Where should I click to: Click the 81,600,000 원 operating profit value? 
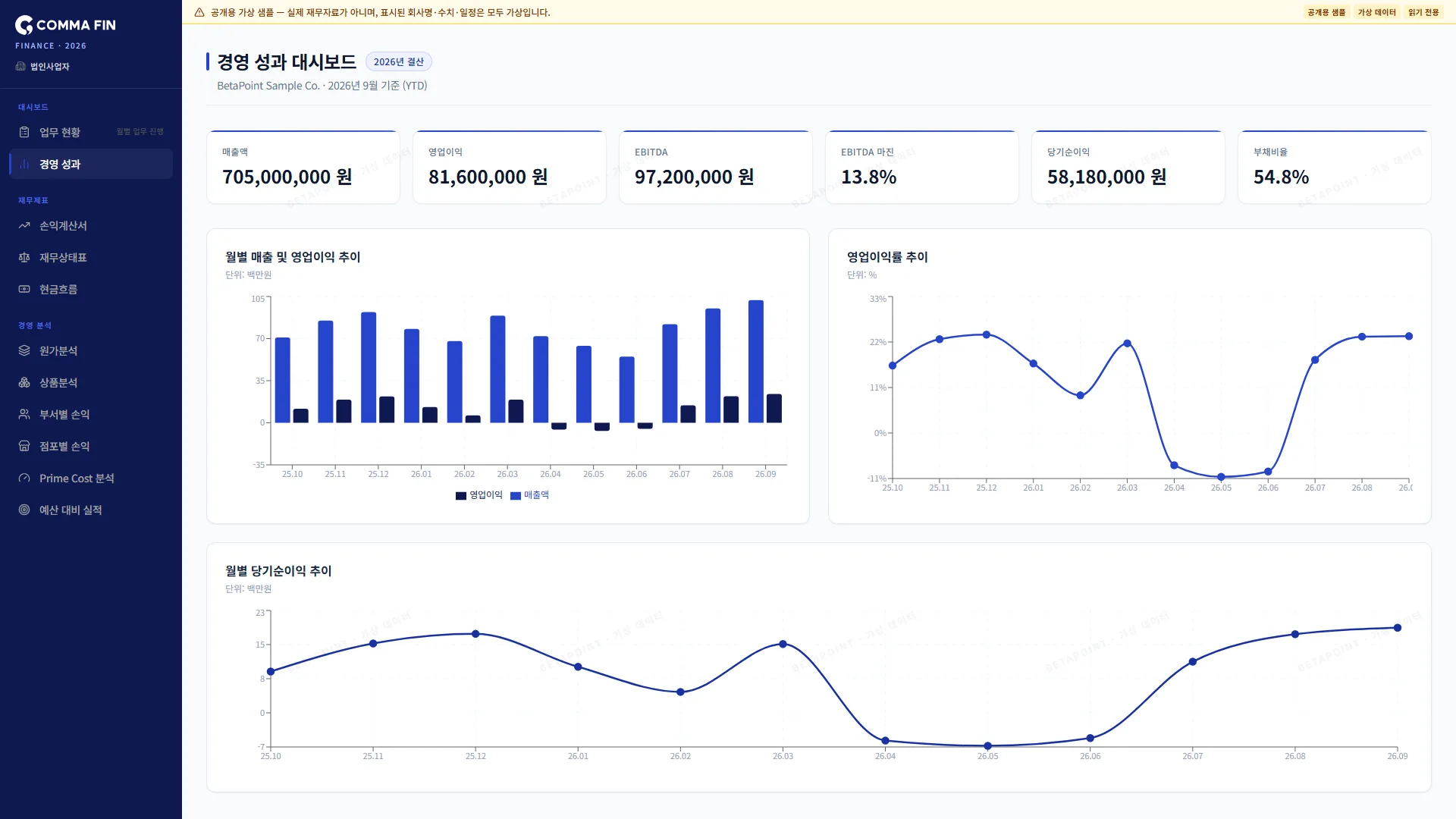click(x=488, y=177)
